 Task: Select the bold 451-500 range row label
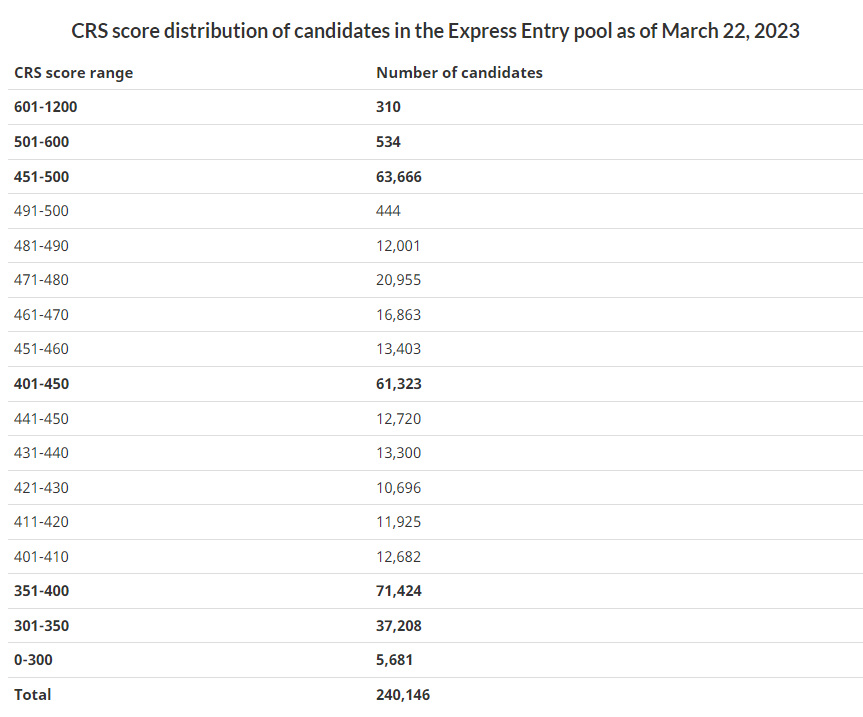[41, 177]
